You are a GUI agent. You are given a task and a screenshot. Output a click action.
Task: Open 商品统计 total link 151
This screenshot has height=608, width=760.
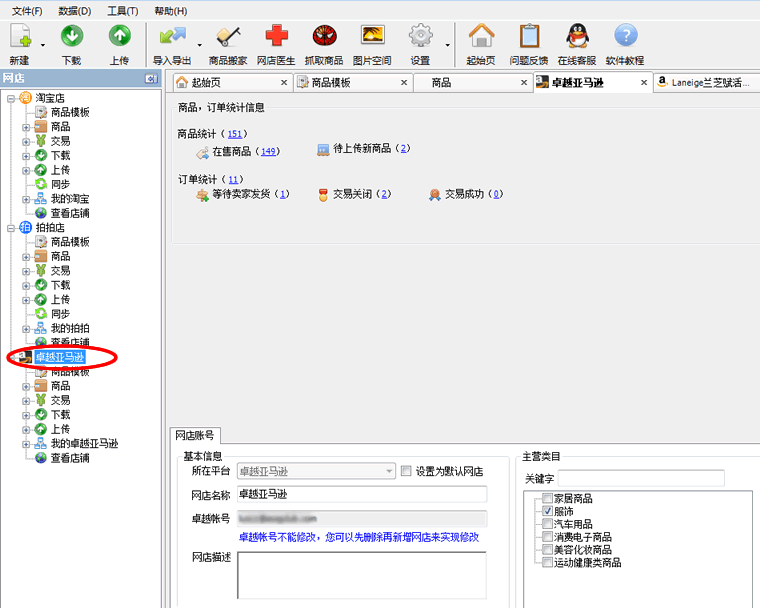coord(235,134)
